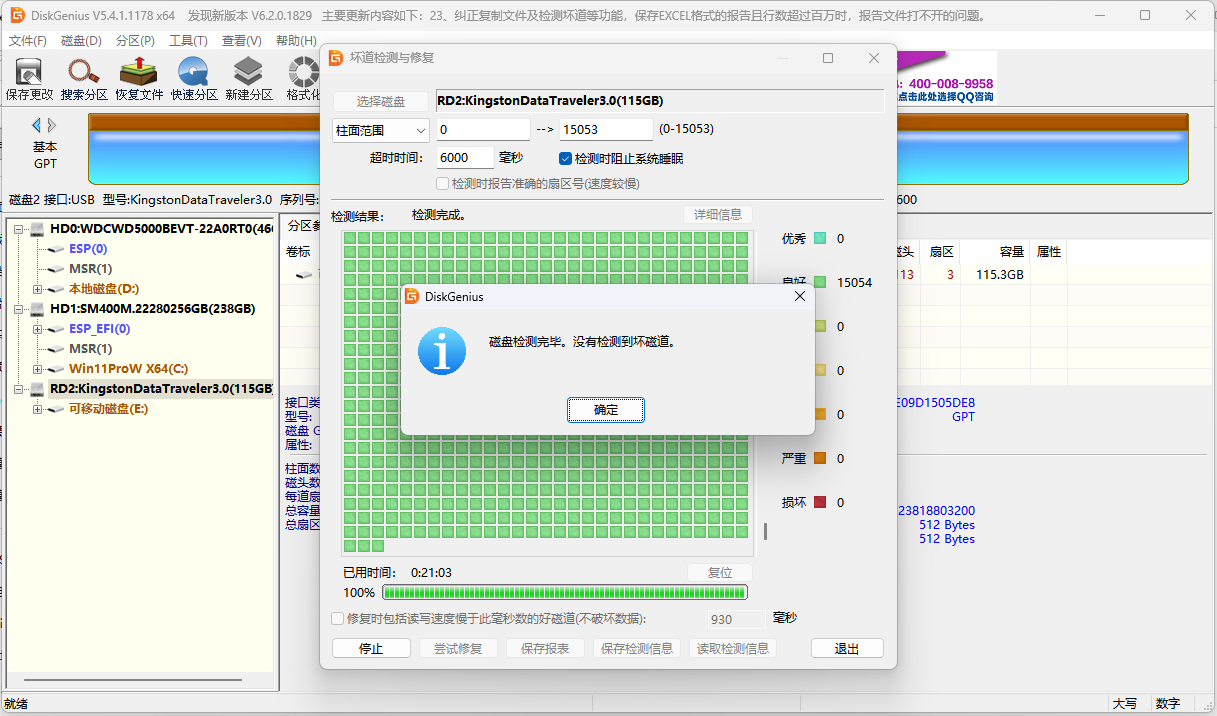
Task: Click the partition icon beside ESP(0)
Action: coord(57,249)
